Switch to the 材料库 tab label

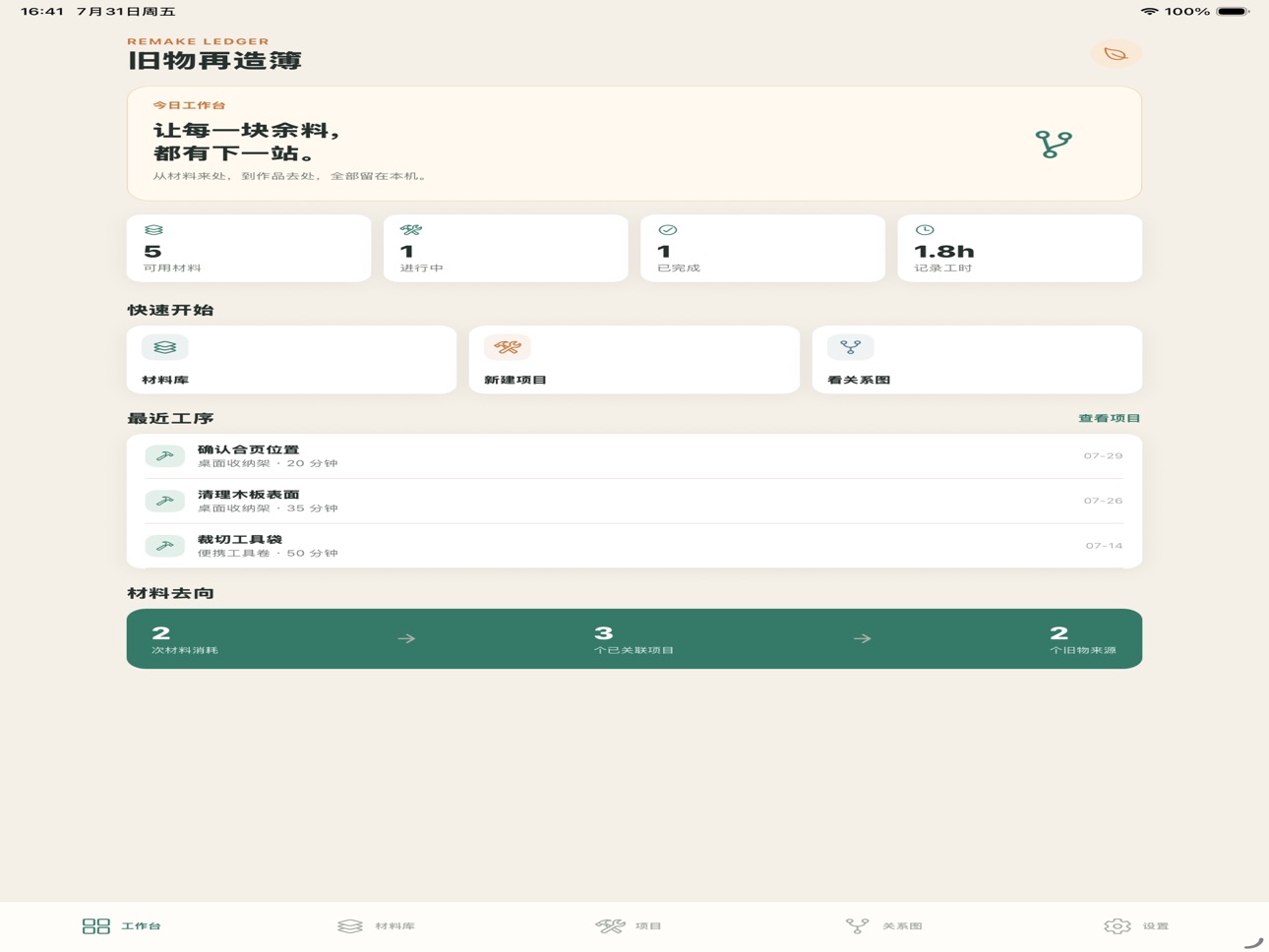[x=395, y=926]
